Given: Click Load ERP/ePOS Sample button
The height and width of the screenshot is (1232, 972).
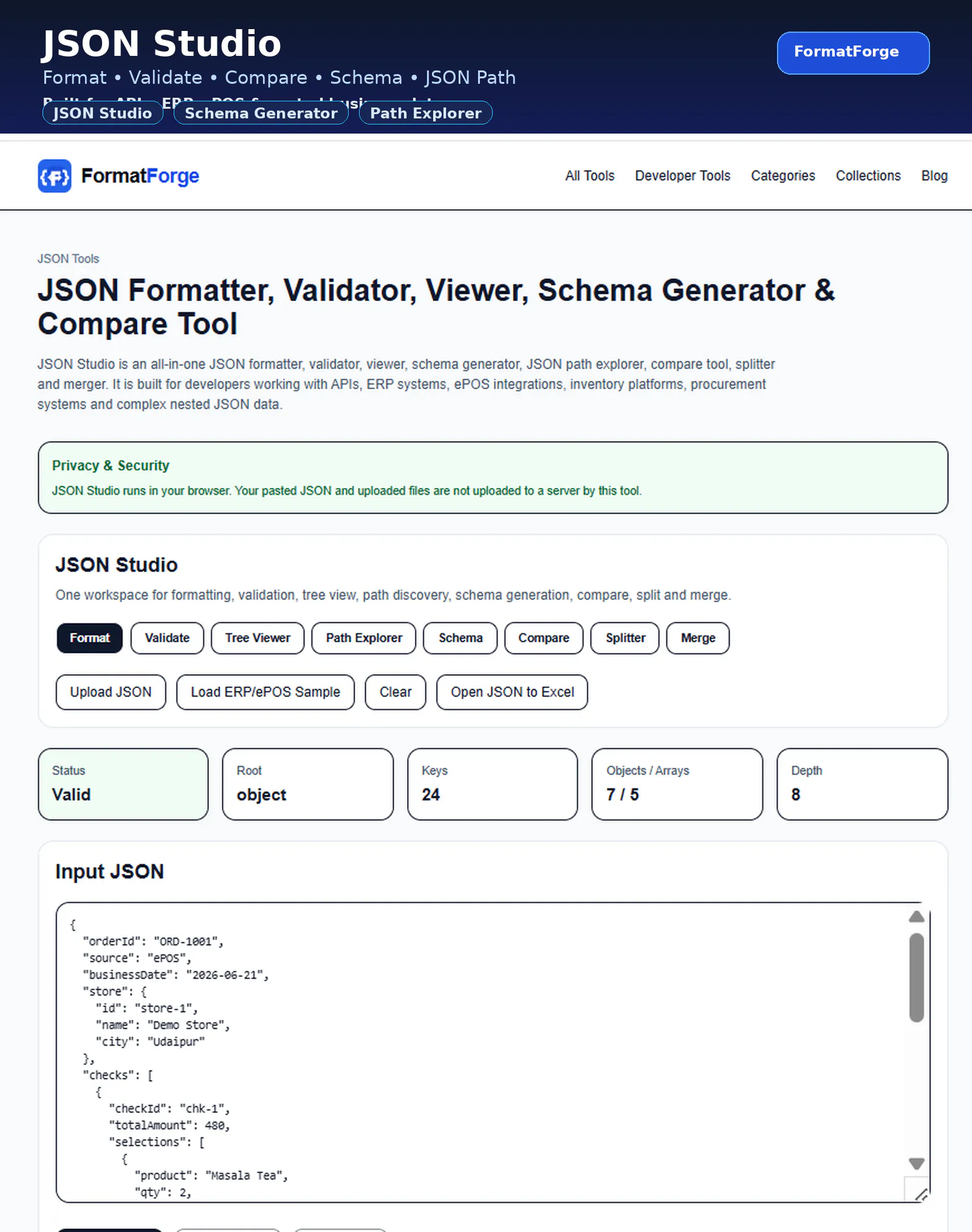Looking at the screenshot, I should [x=265, y=692].
